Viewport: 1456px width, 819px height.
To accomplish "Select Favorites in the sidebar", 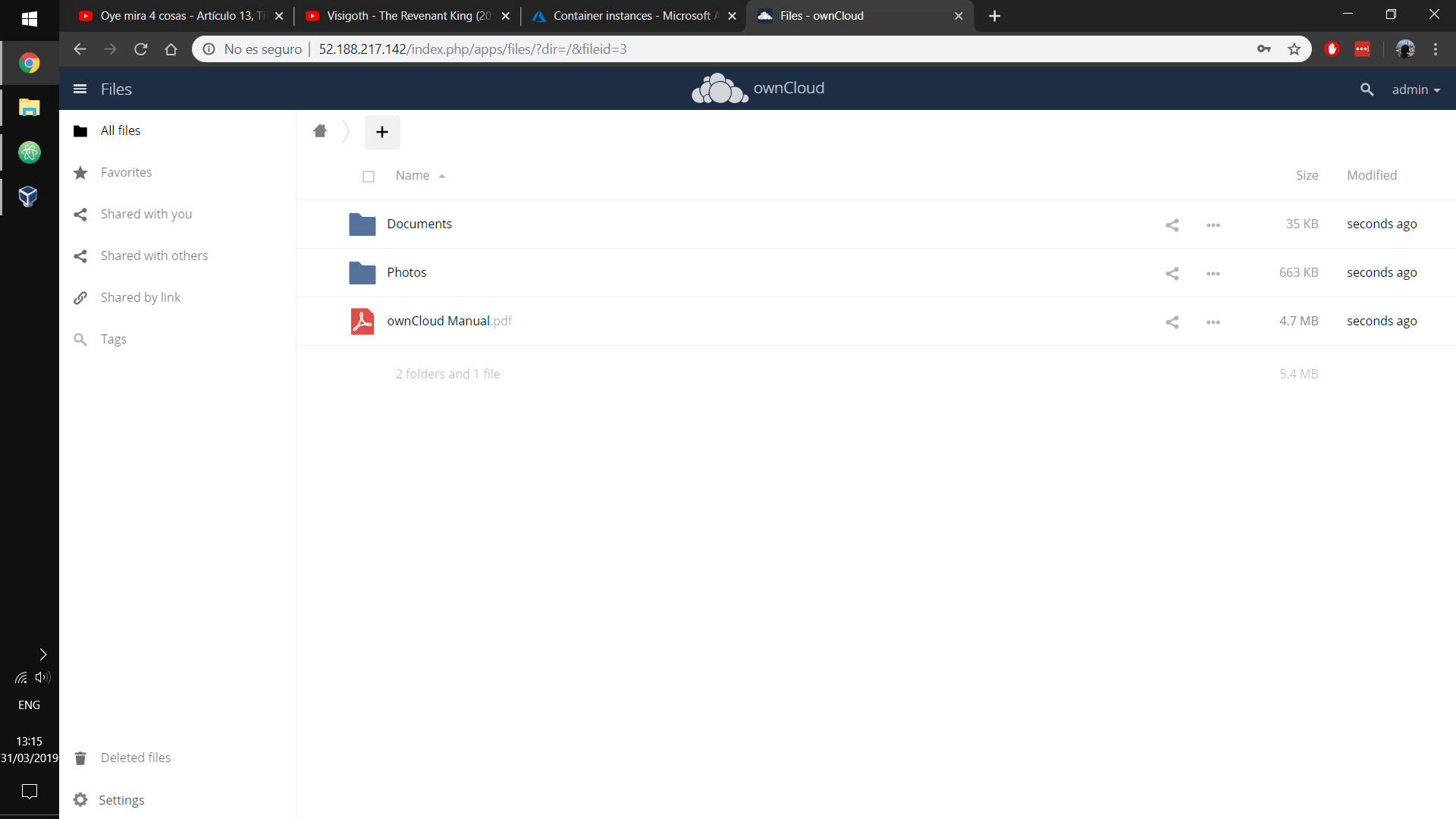I will point(126,172).
